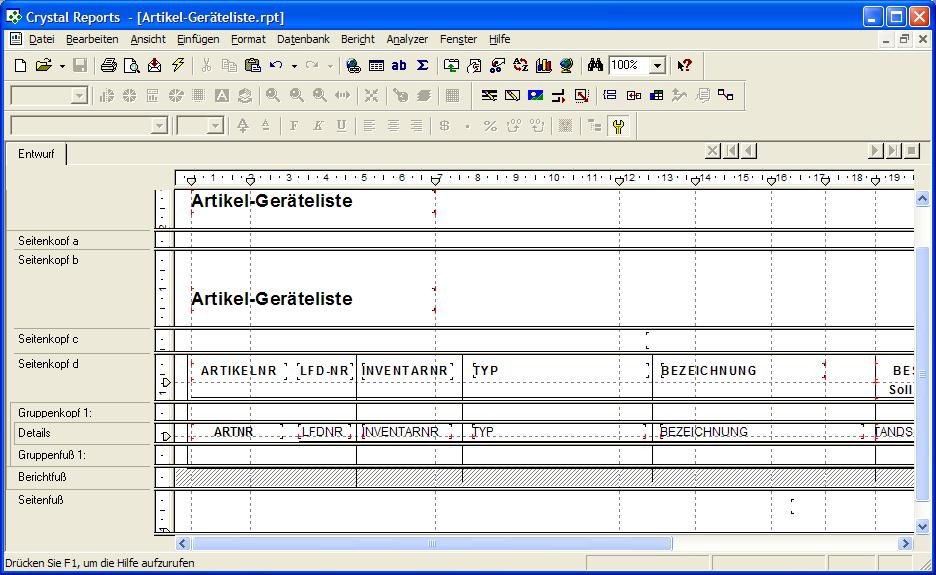
Task: Refresh report data with lightning icon
Action: click(178, 65)
